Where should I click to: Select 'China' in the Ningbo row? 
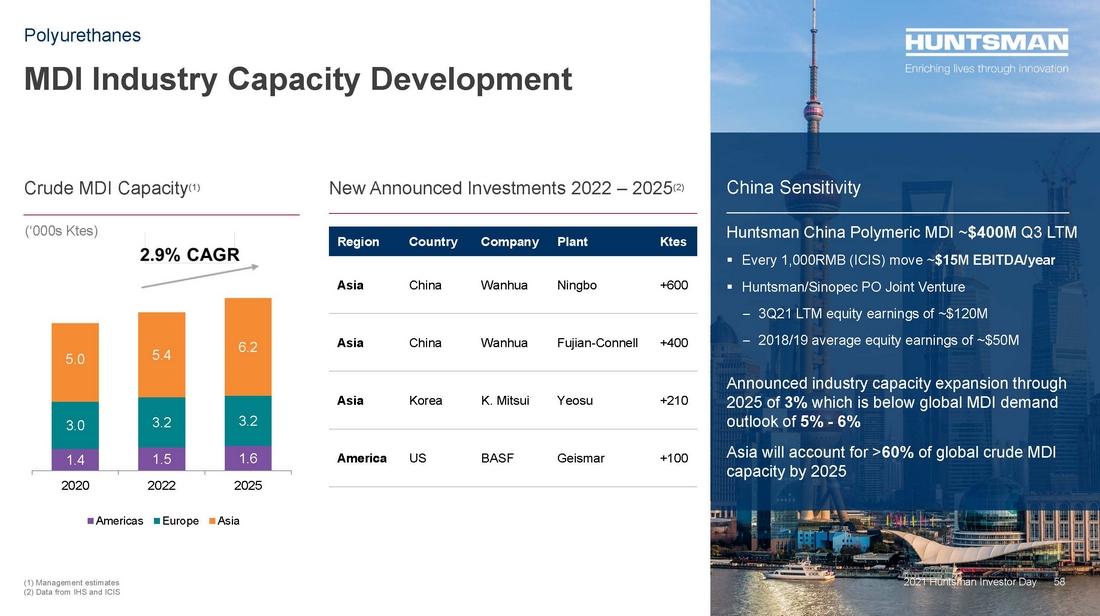point(425,286)
